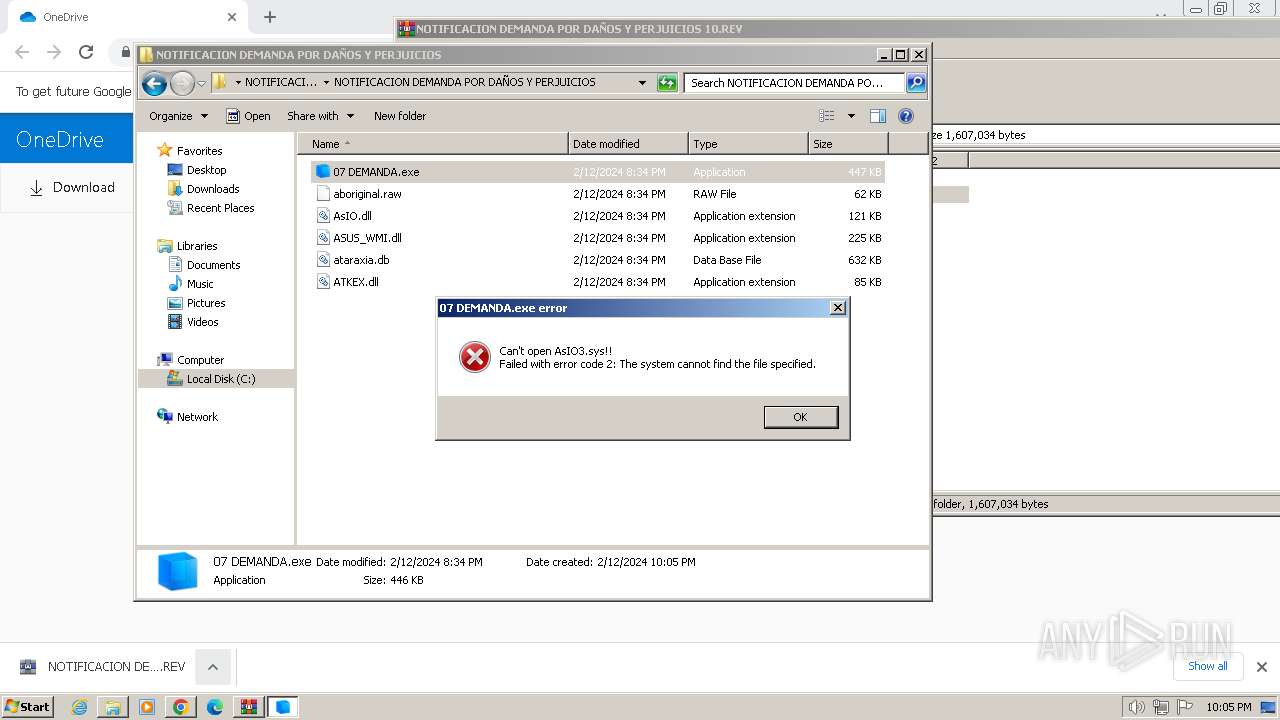Click the NOTIFICACI... breadcrumb segment
Image resolution: width=1280 pixels, height=720 pixels.
[281, 83]
